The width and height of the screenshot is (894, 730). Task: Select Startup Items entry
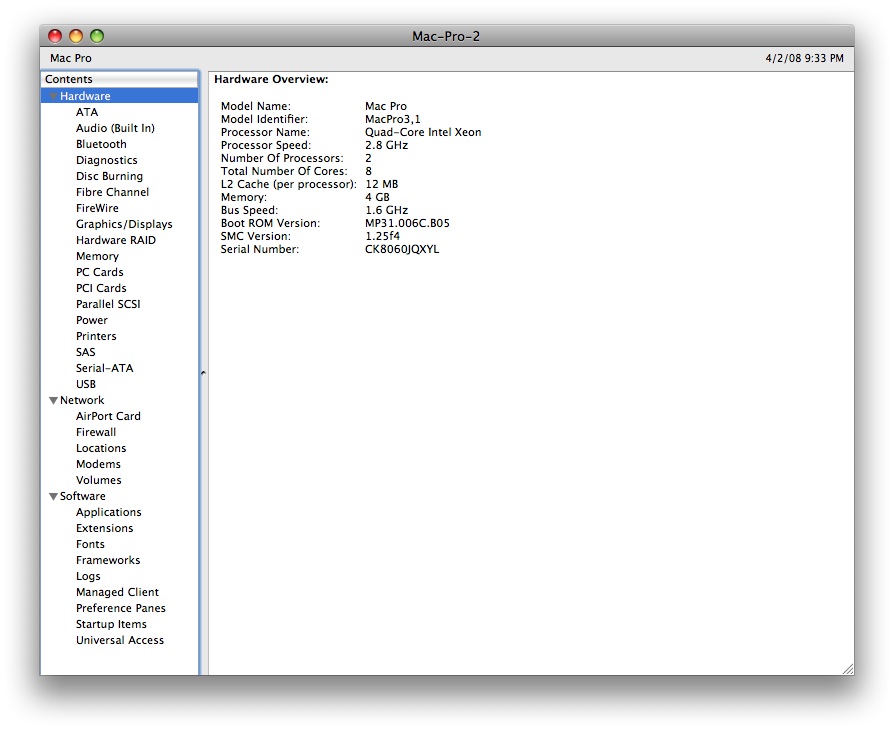[x=111, y=624]
